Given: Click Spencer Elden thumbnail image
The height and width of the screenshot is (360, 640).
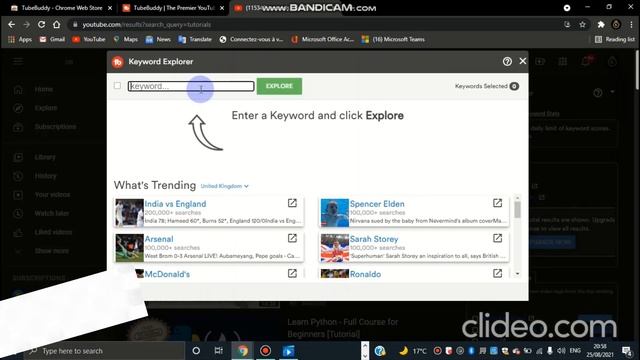Looking at the screenshot, I should (x=335, y=213).
